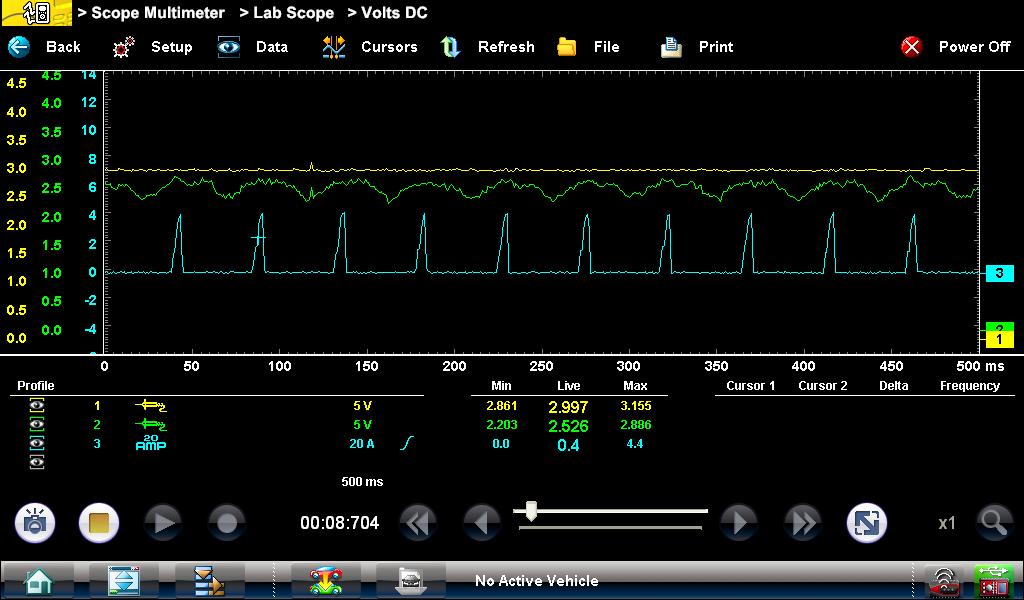
Task: Take a snapshot with the camera button
Action: coord(35,522)
